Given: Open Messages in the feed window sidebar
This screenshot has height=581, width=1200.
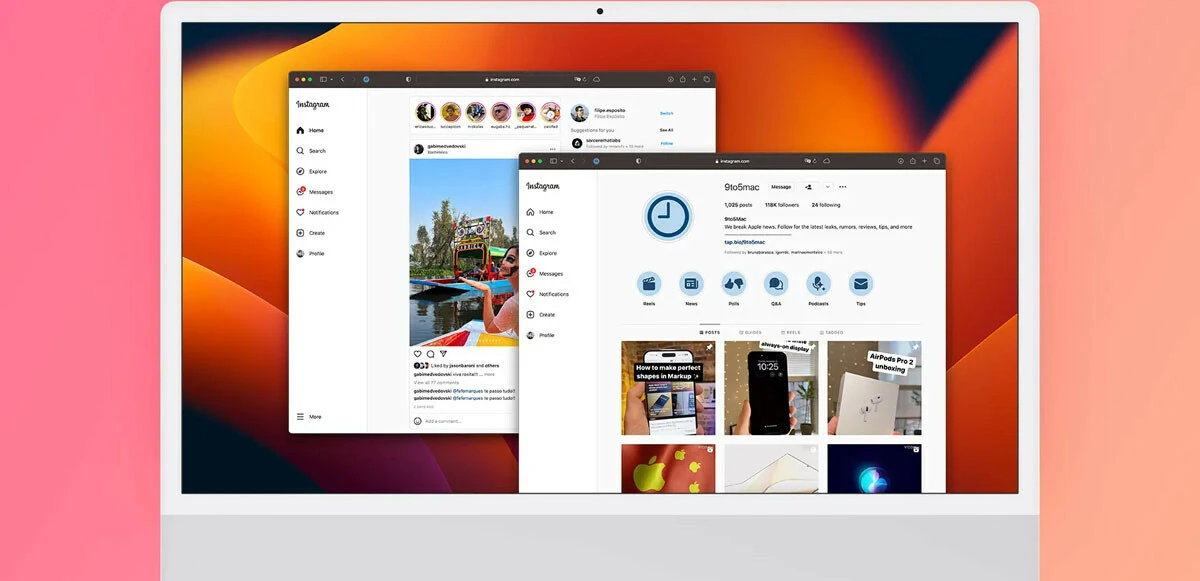Looking at the screenshot, I should pyautogui.click(x=315, y=192).
